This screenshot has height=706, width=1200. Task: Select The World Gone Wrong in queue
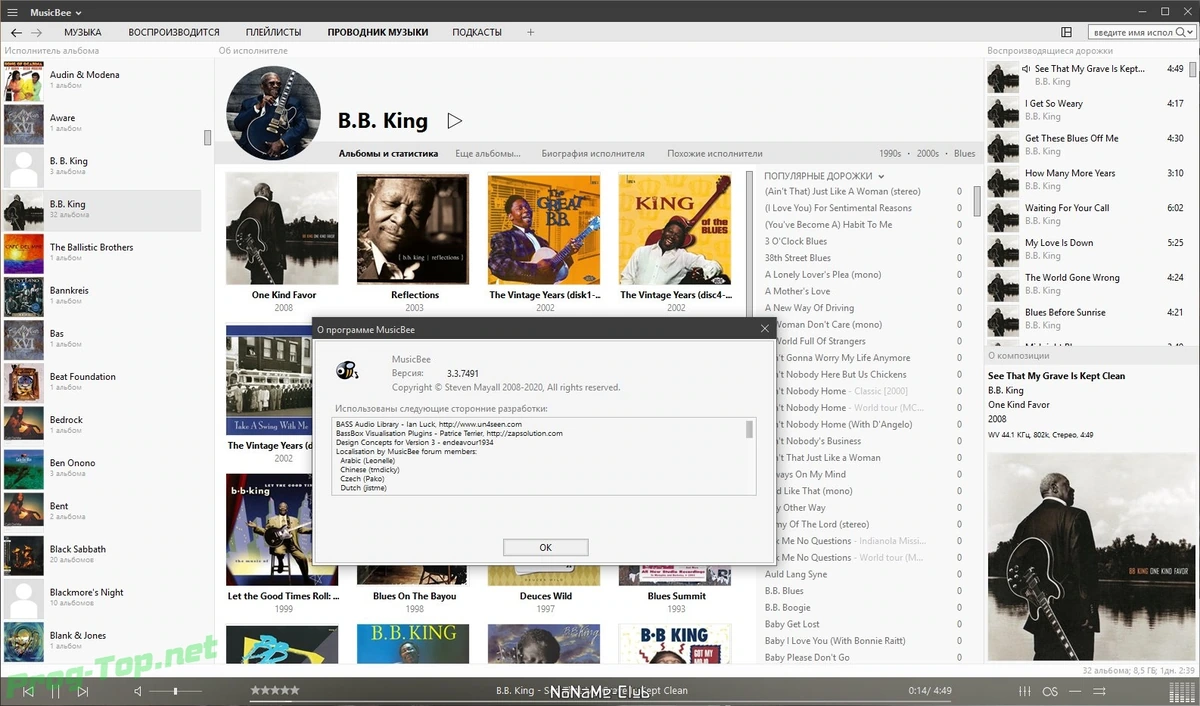click(x=1088, y=284)
